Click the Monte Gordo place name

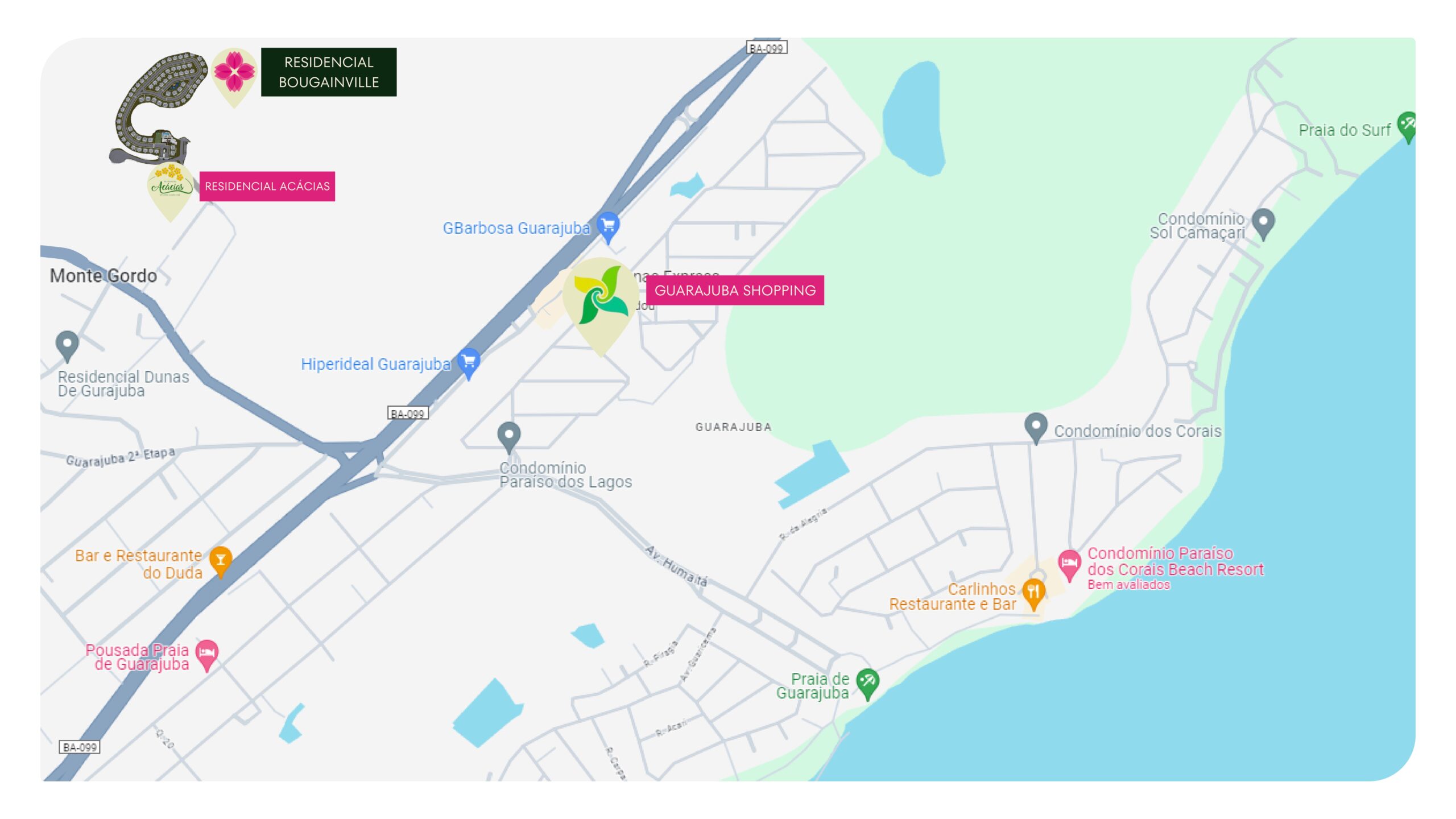tap(103, 276)
